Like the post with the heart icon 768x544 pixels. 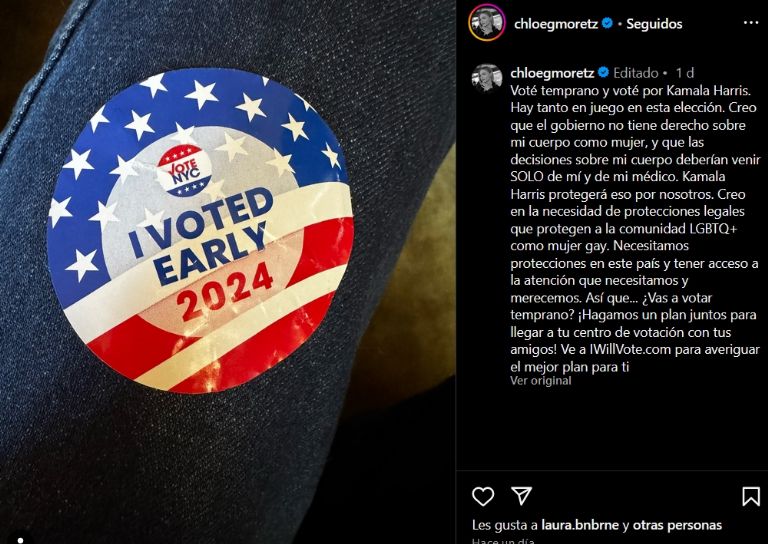pos(483,496)
